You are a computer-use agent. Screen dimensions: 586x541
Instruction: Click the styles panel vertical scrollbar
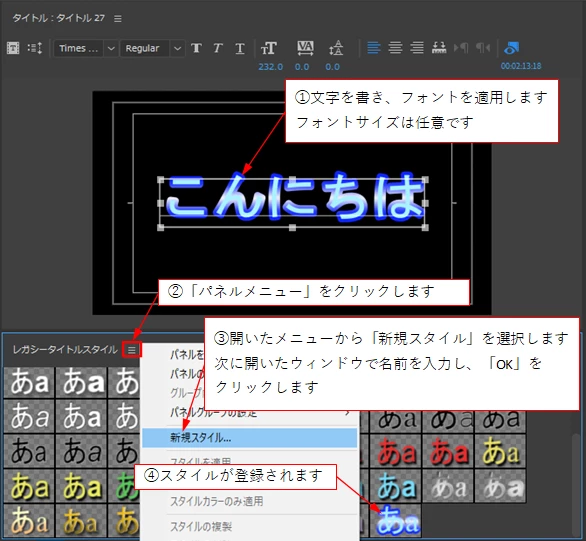(576, 486)
